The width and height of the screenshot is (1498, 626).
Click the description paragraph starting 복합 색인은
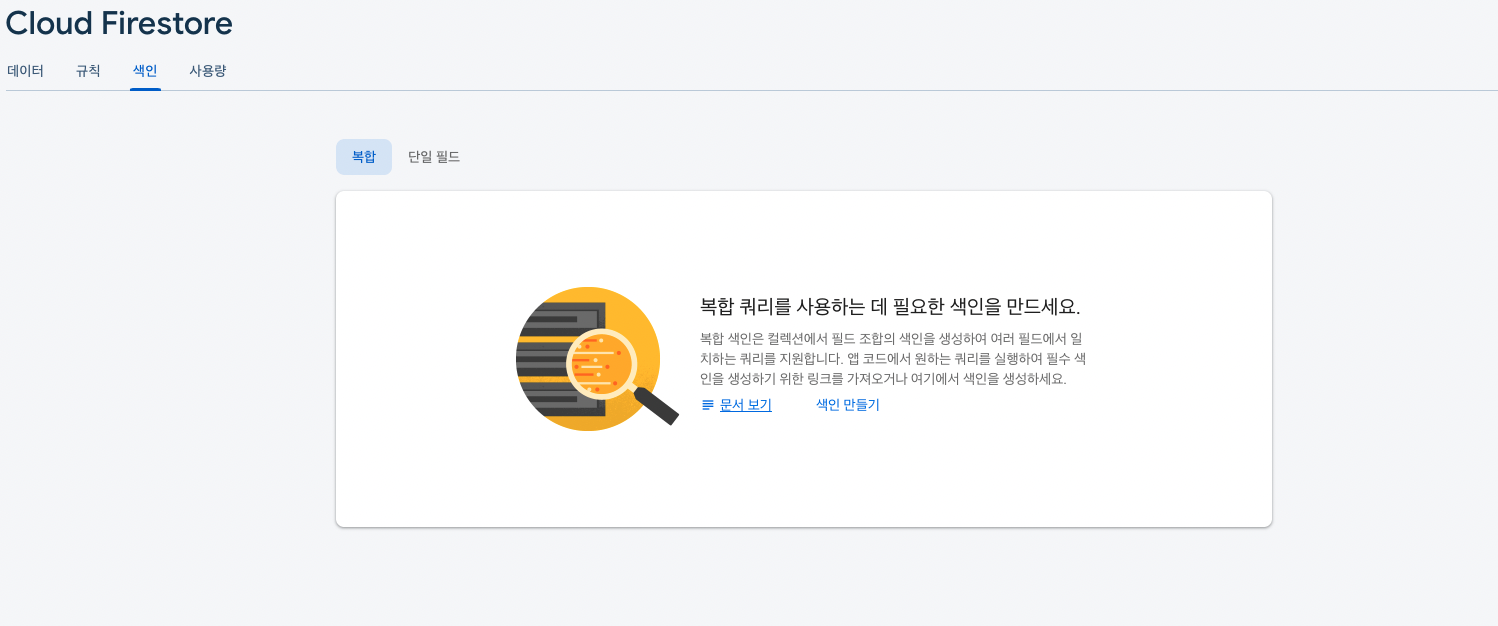pyautogui.click(x=893, y=359)
